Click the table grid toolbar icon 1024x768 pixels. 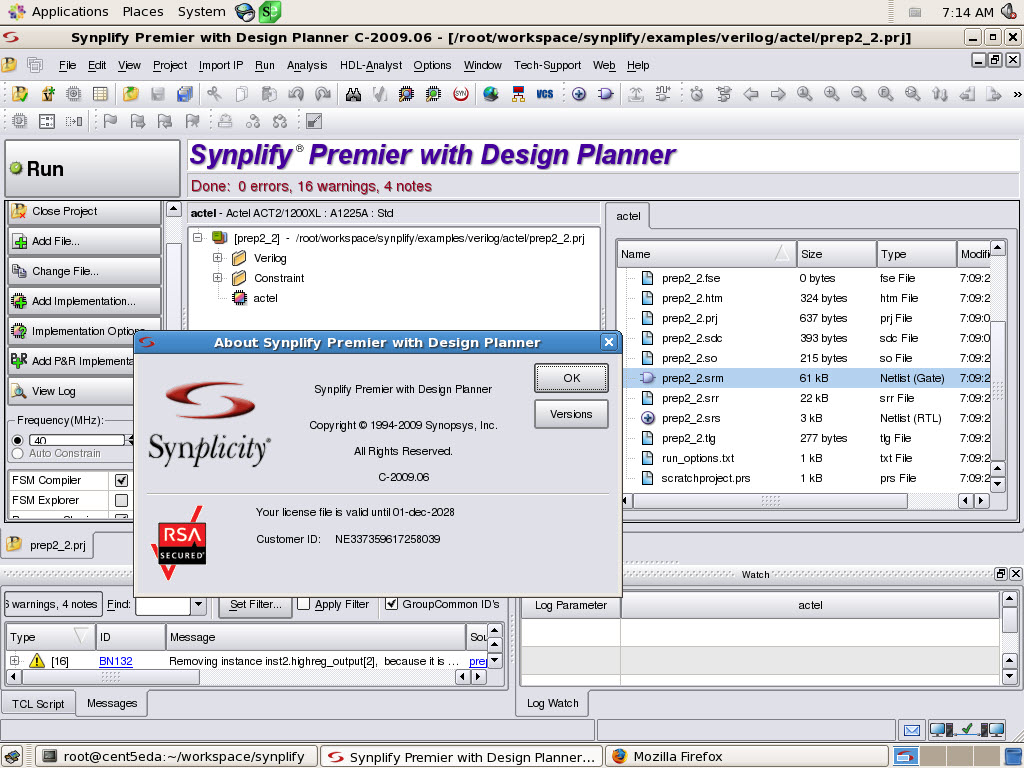100,94
